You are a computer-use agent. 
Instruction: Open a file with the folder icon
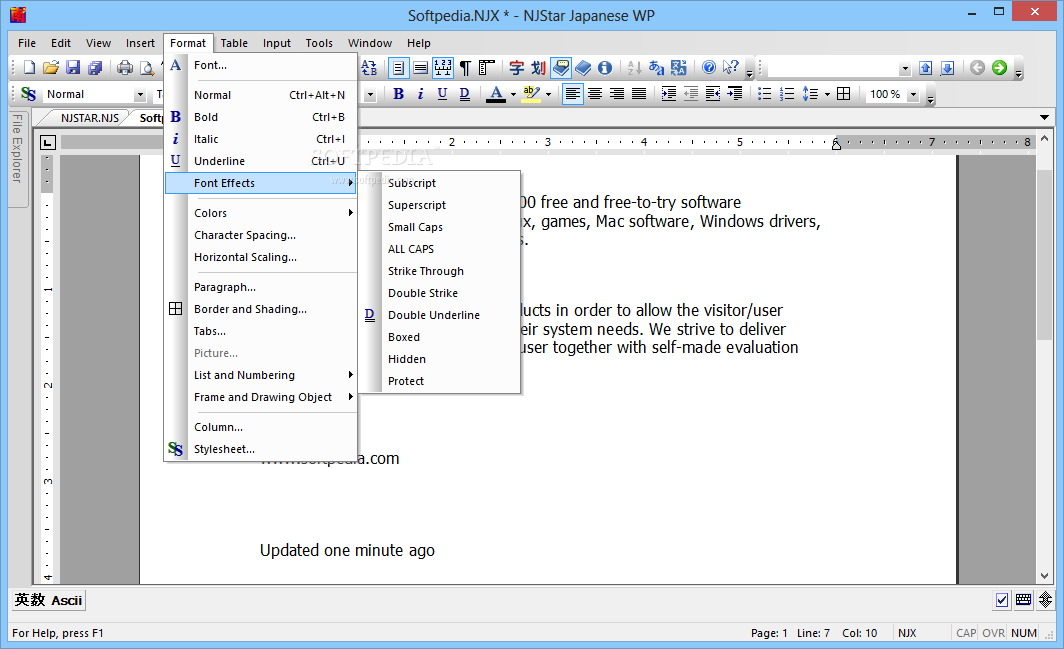click(x=51, y=67)
